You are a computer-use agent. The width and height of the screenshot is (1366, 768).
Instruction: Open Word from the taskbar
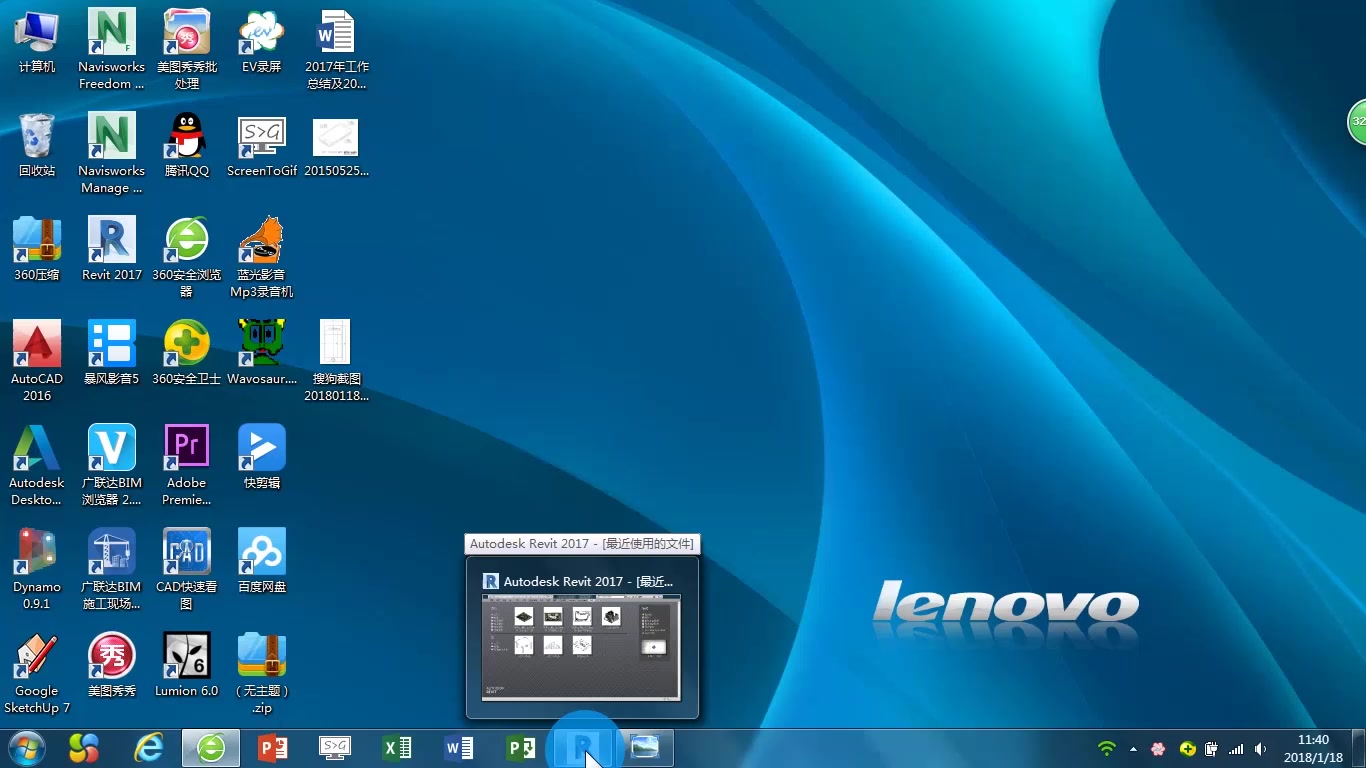[x=459, y=748]
